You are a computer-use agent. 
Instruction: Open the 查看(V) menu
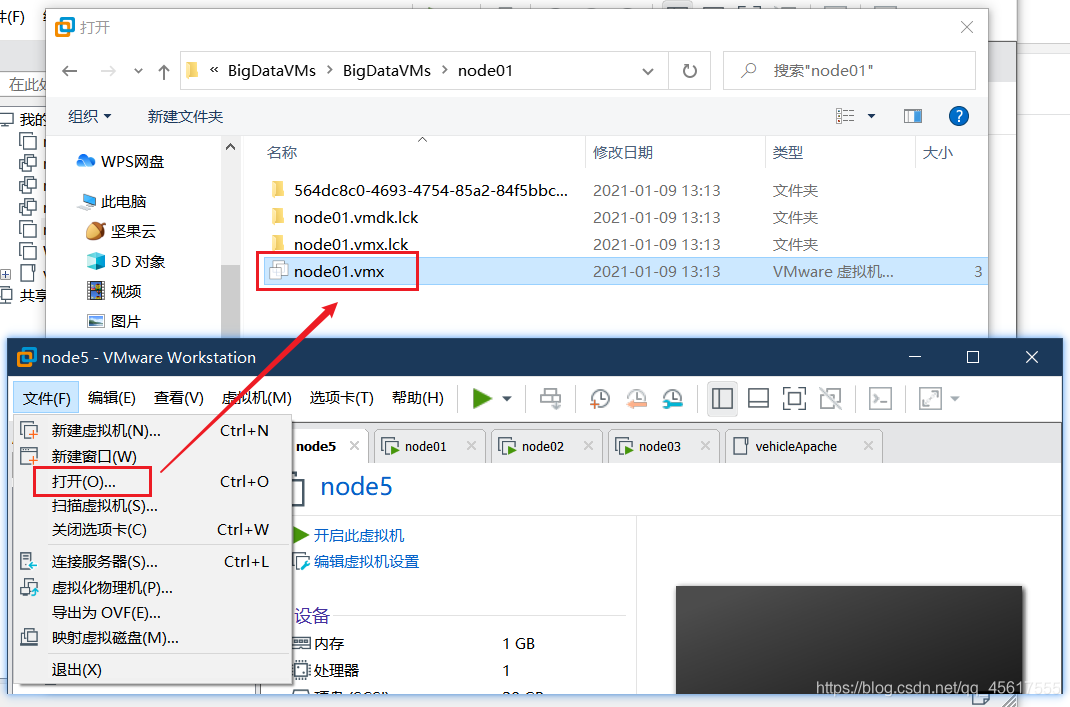click(179, 398)
